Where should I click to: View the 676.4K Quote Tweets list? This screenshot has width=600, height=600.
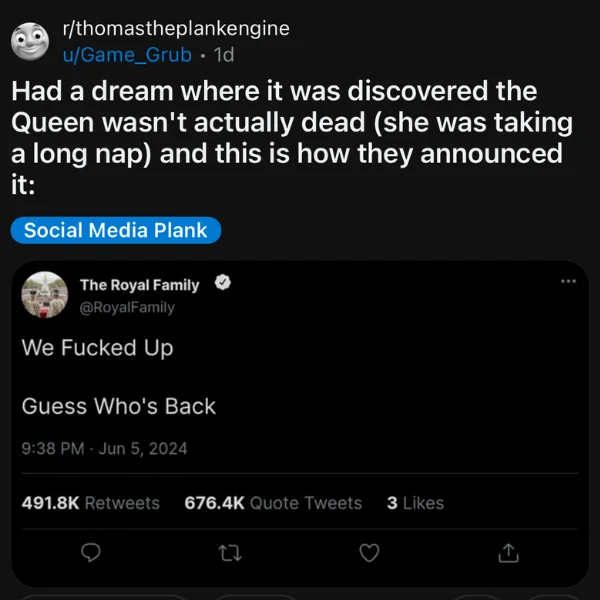tap(273, 503)
